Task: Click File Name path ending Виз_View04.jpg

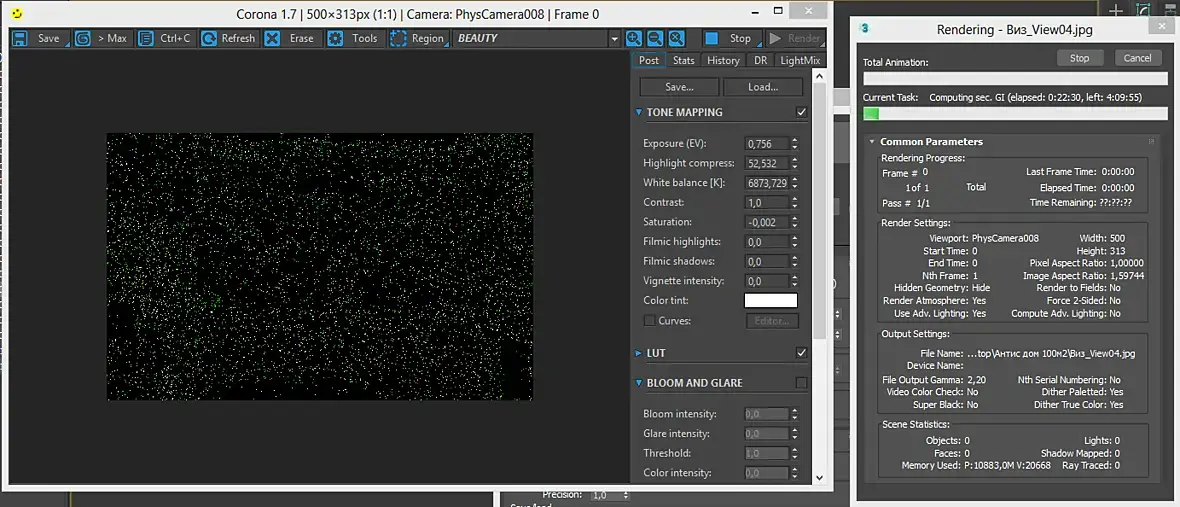Action: pyautogui.click(x=1051, y=353)
